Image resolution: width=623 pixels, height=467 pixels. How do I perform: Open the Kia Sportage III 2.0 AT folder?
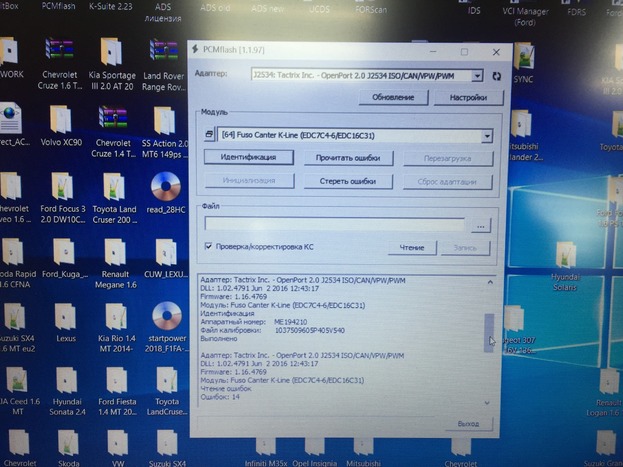112,53
